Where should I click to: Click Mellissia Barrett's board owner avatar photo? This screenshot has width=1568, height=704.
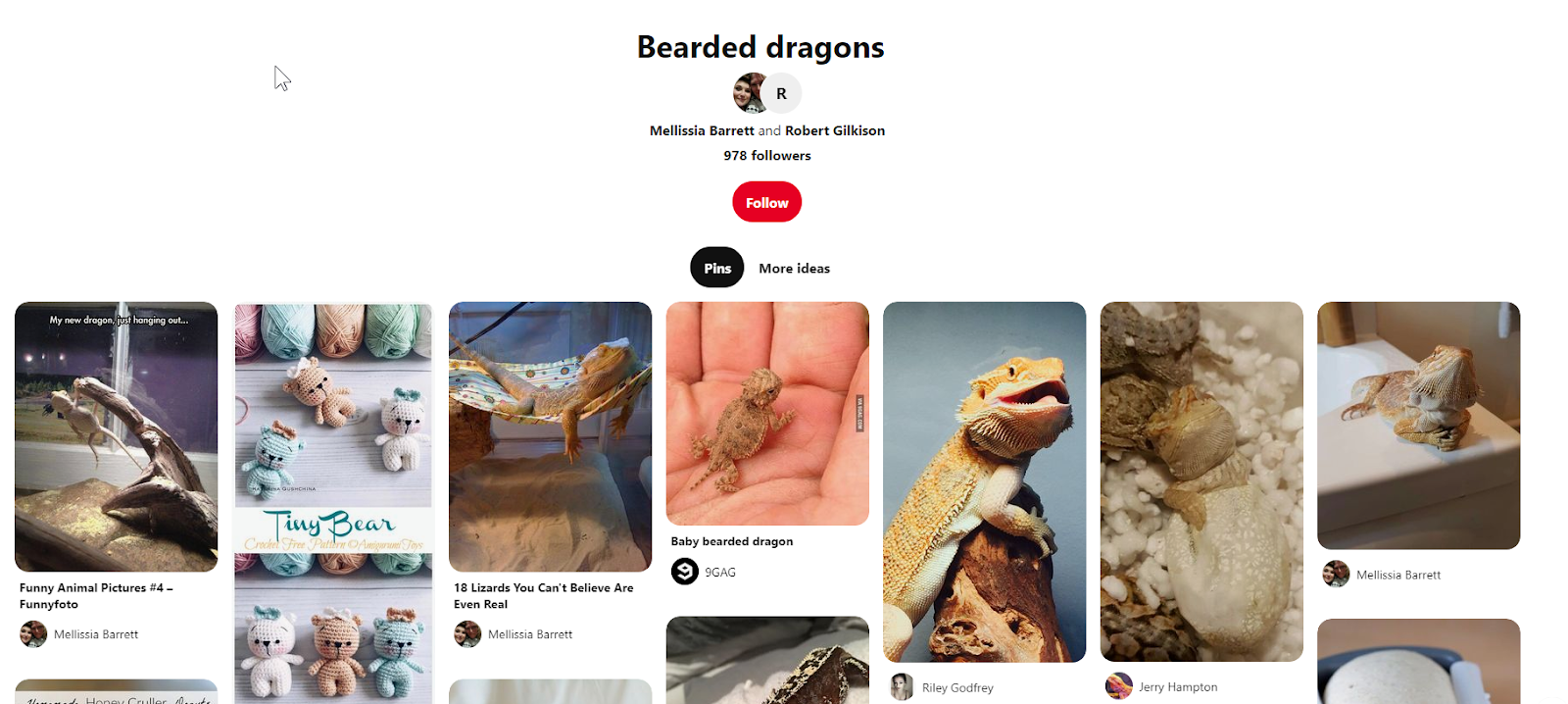click(x=750, y=93)
